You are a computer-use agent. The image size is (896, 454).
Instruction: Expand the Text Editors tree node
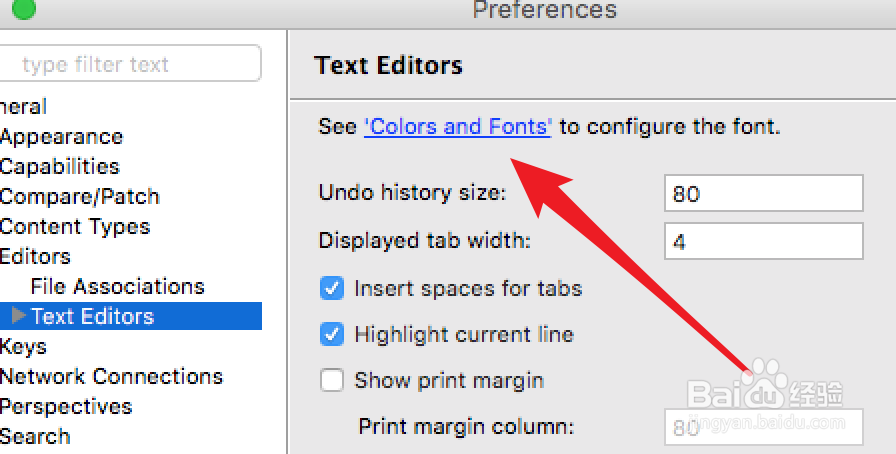coord(18,316)
